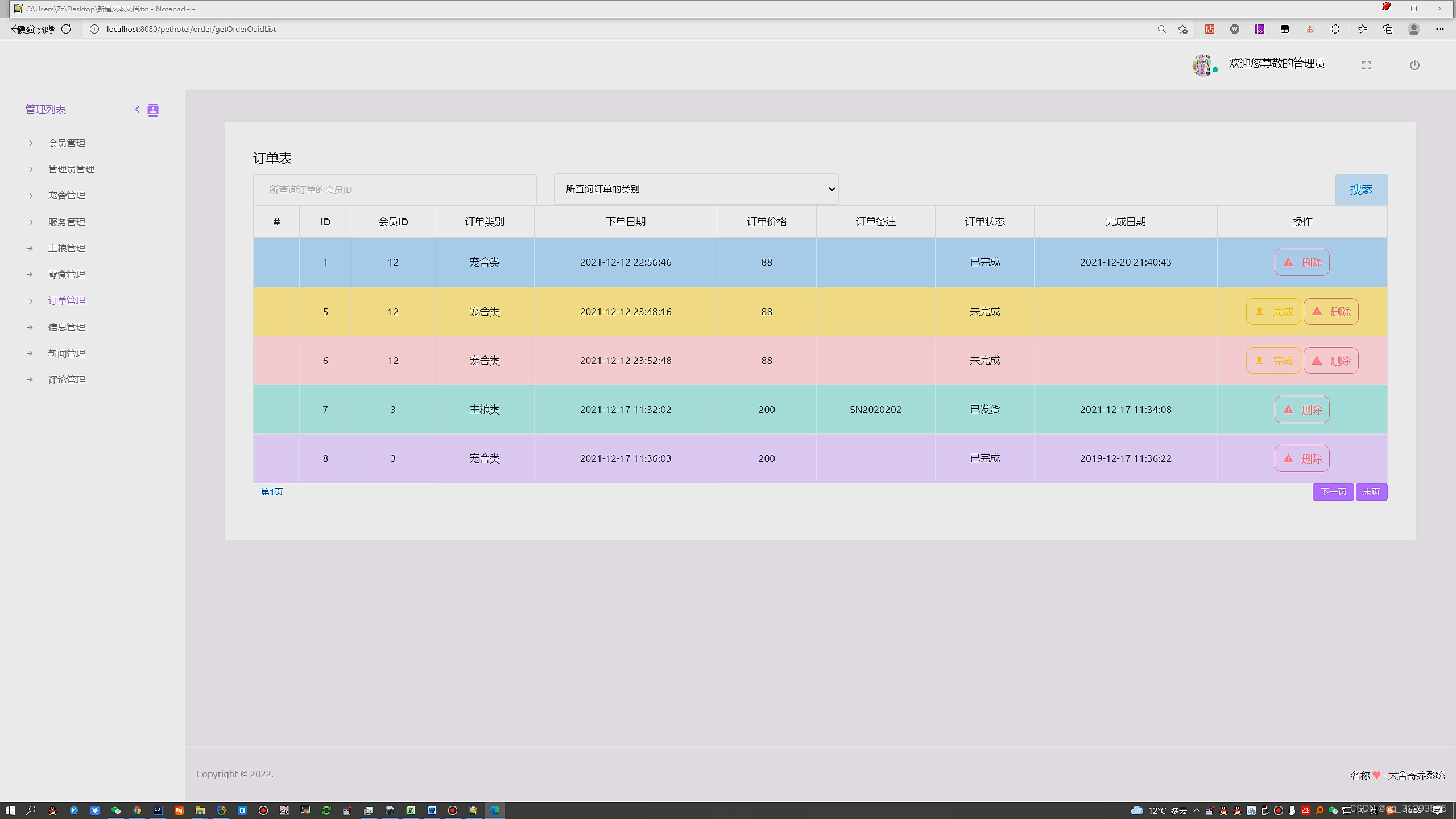Click the power logout icon

[1414, 65]
